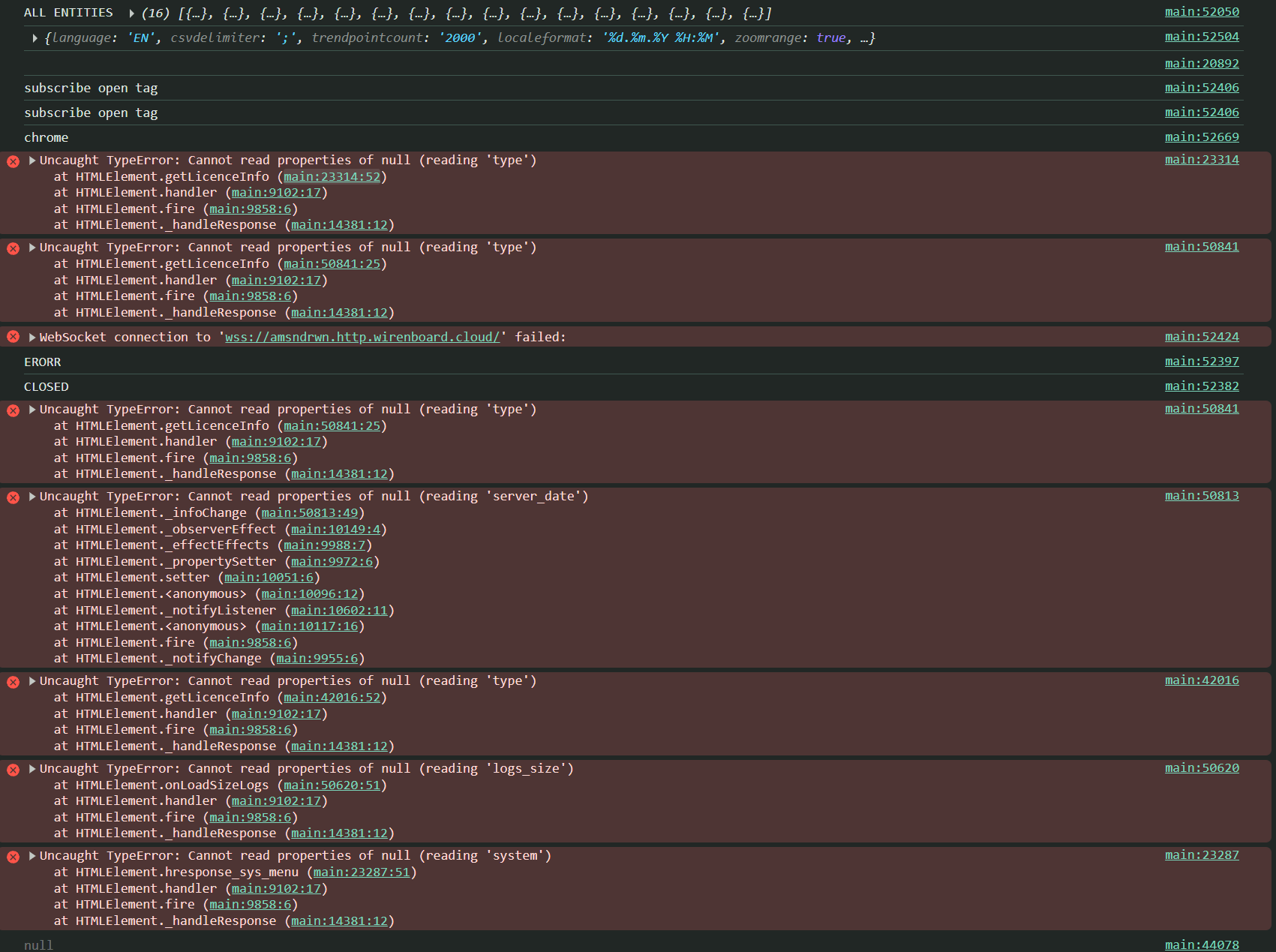The width and height of the screenshot is (1276, 952).
Task: Expand the 'system' TypeError entry
Action: [x=32, y=856]
